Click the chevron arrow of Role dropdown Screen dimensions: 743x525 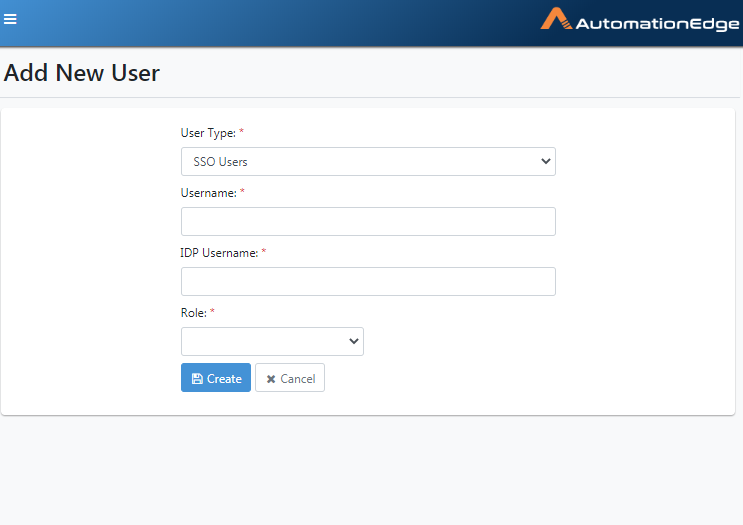tap(353, 341)
